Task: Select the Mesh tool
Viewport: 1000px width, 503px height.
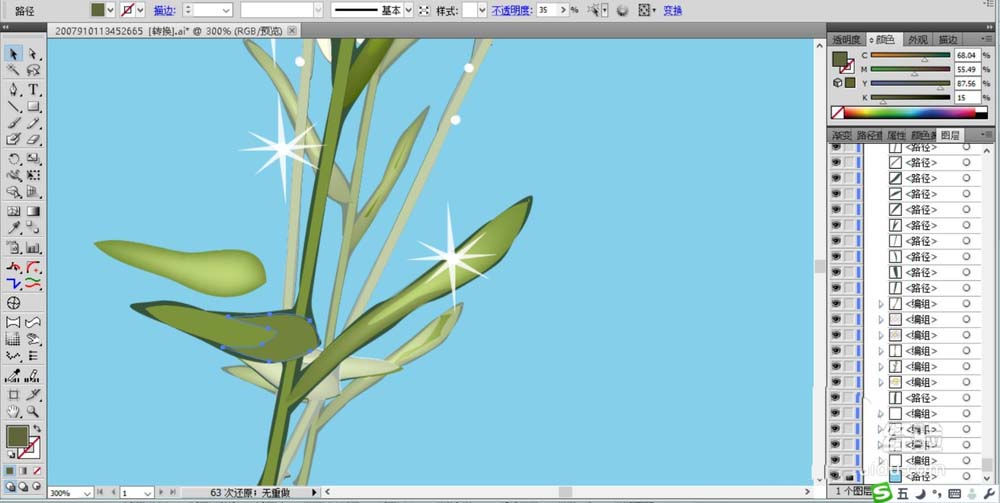Action: 13,211
